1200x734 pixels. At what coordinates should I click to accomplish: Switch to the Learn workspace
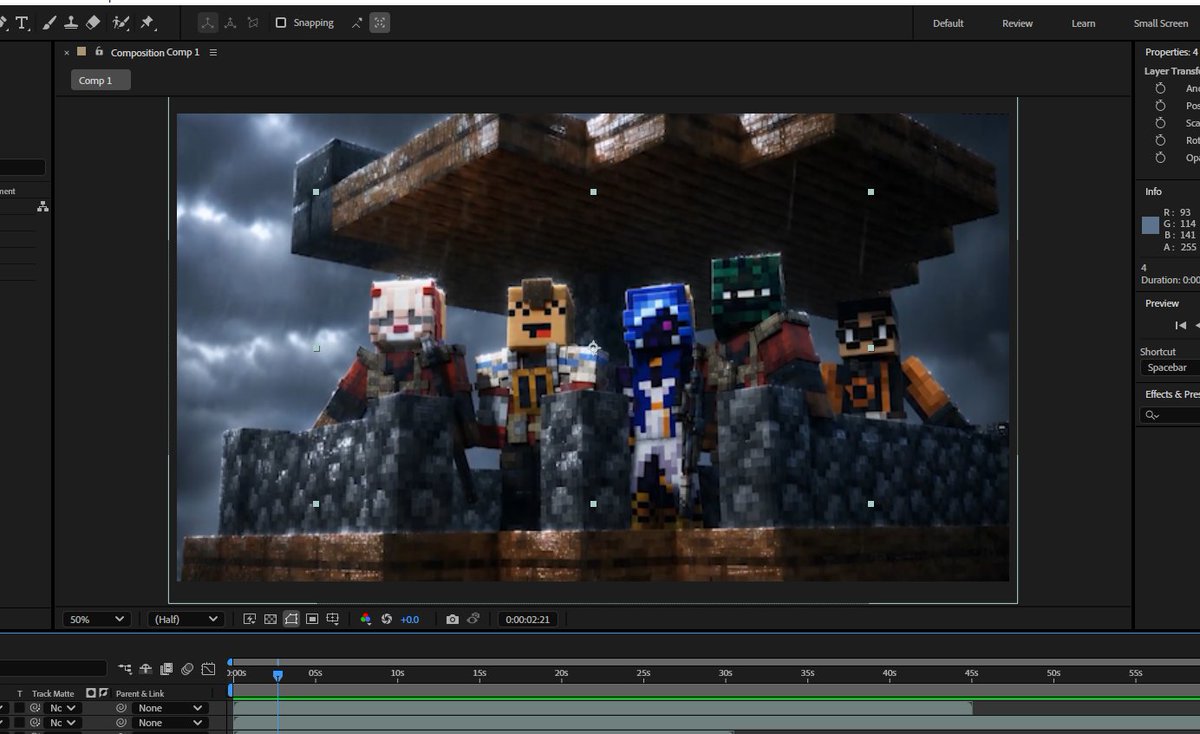click(x=1083, y=23)
